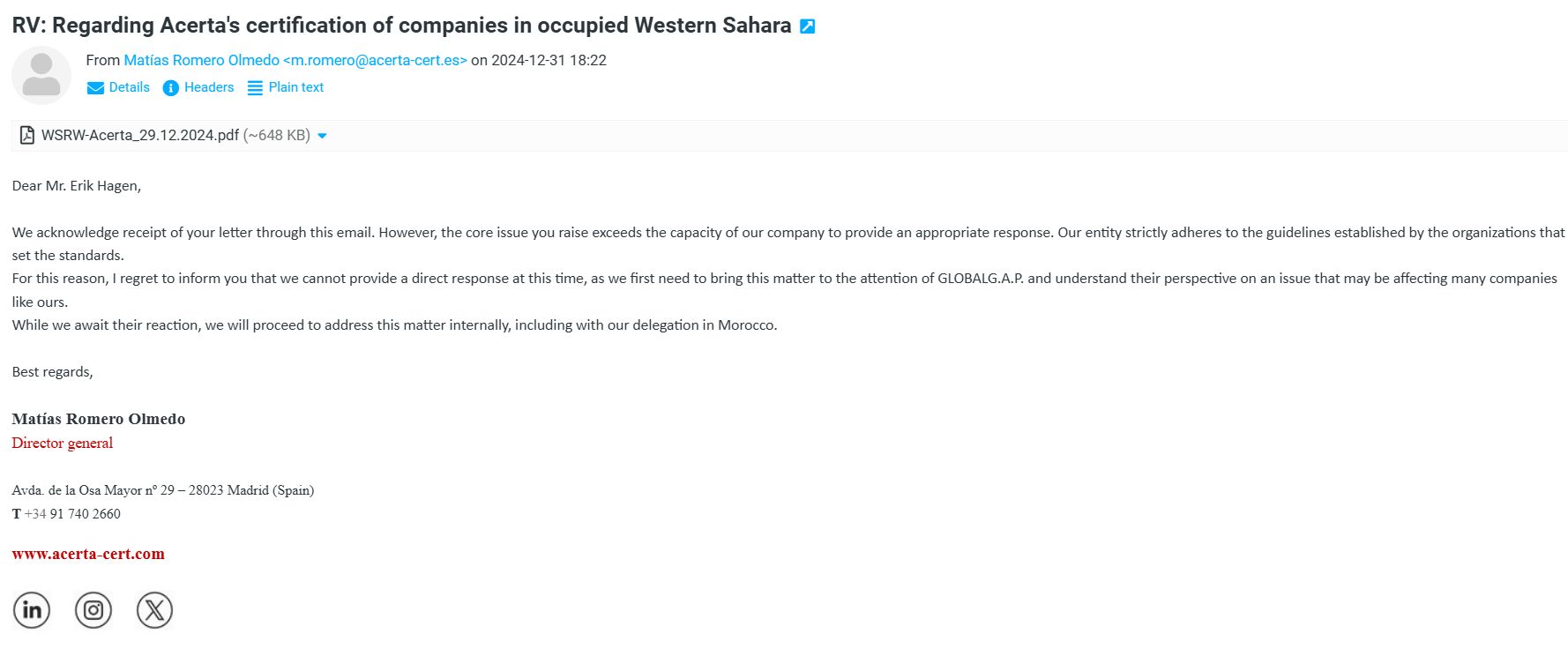Click the email subject heading
The width and height of the screenshot is (1568, 649).
coord(401,26)
